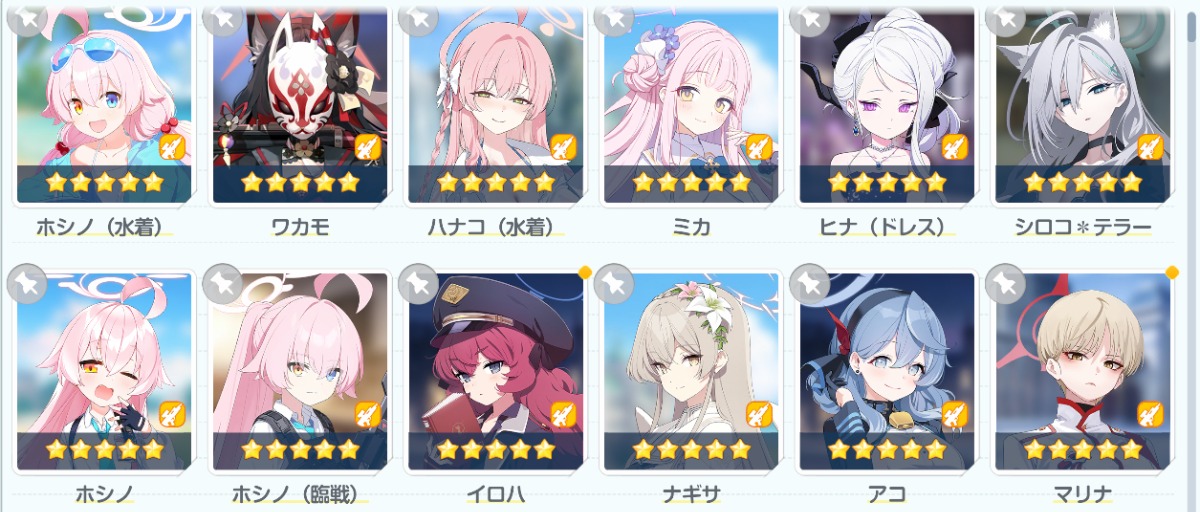Click the pin icon on ミカ card

click(x=617, y=18)
